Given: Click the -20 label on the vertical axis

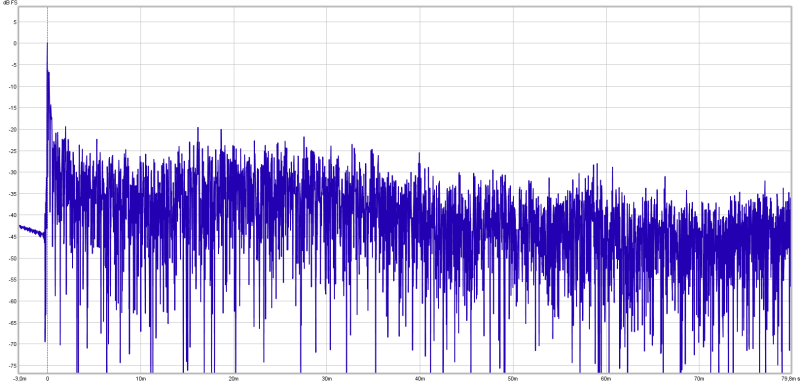Looking at the screenshot, I should (x=13, y=129).
